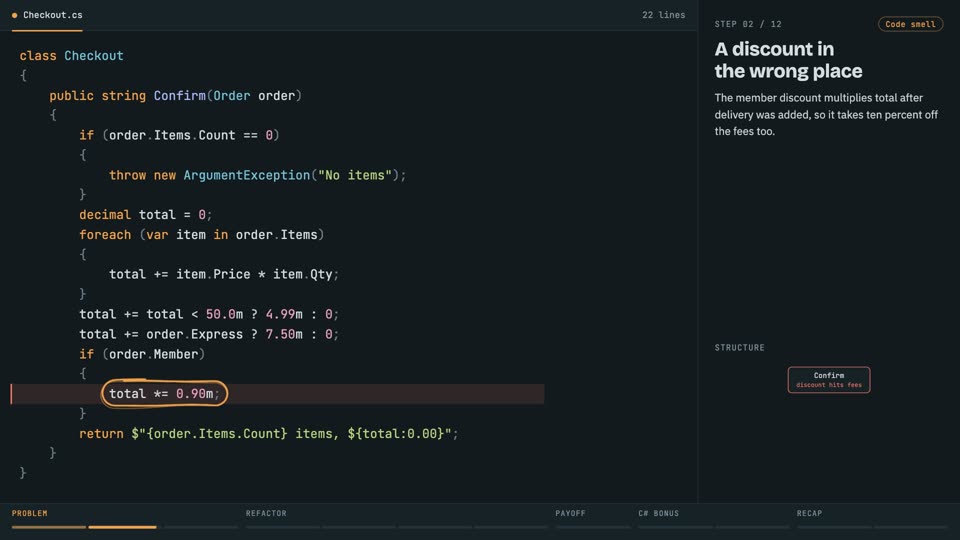Click the "22 lines" counter
The width and height of the screenshot is (960, 540).
point(663,15)
